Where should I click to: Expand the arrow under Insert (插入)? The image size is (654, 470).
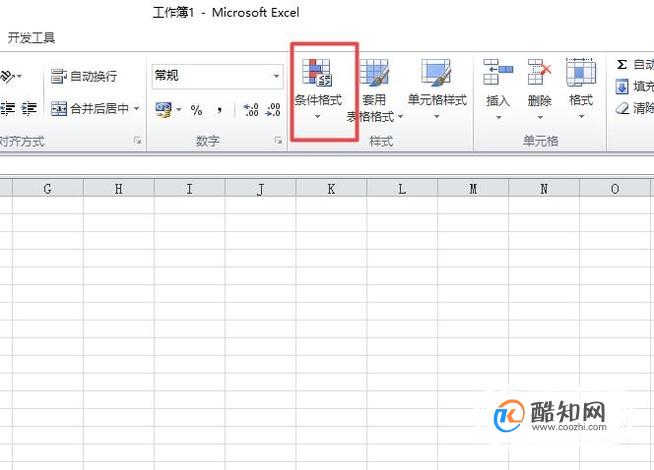[x=498, y=118]
